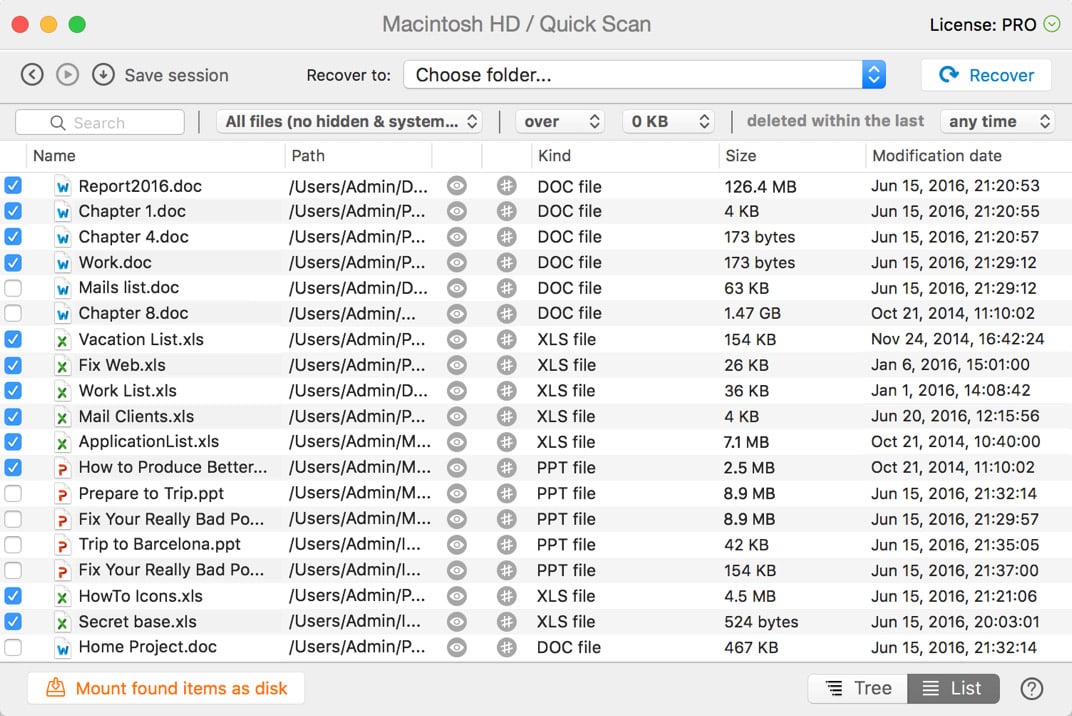Select the file name Work List.xls

coord(127,390)
